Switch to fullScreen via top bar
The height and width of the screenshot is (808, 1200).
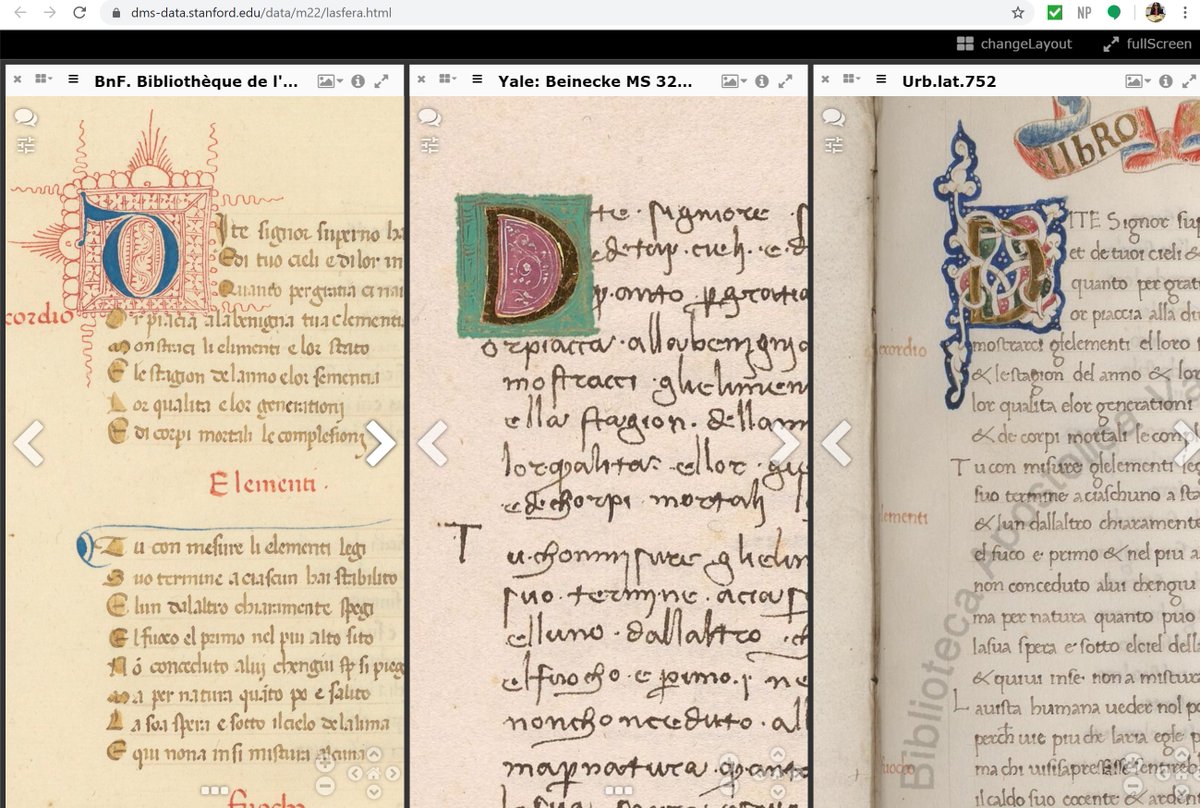point(1147,44)
